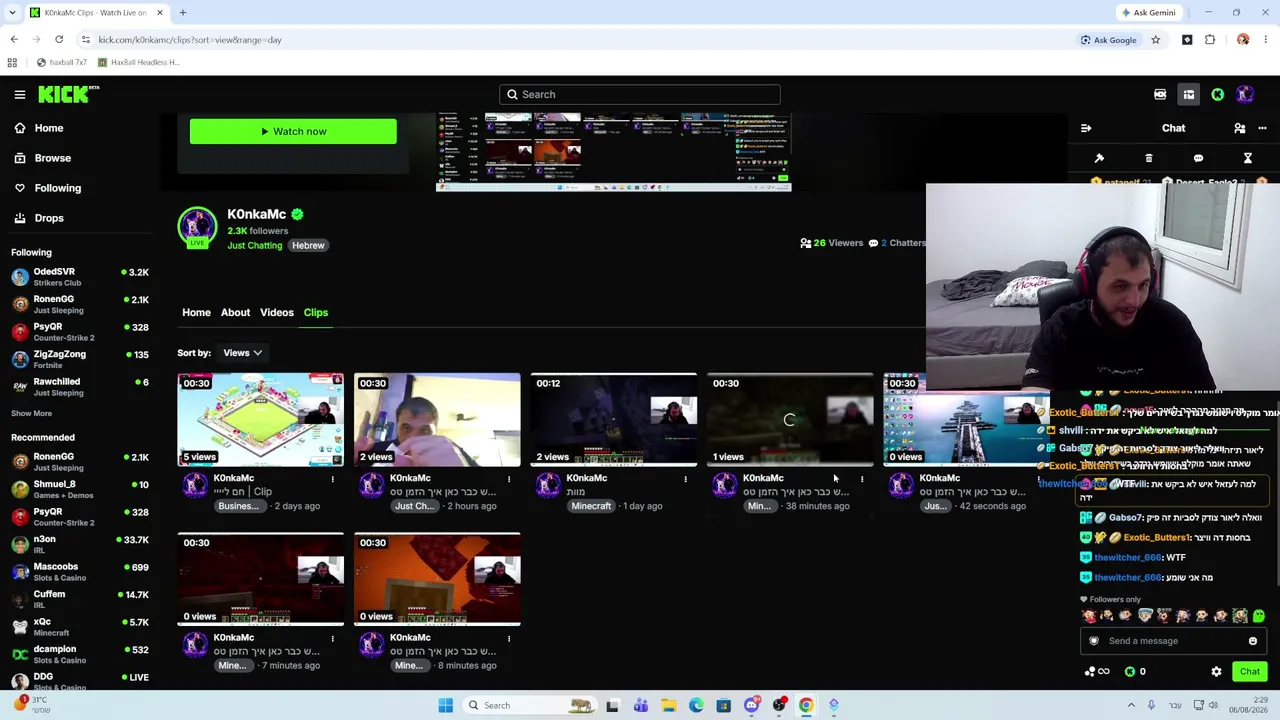Send message with the green Chat button
1280x720 pixels.
coord(1250,672)
